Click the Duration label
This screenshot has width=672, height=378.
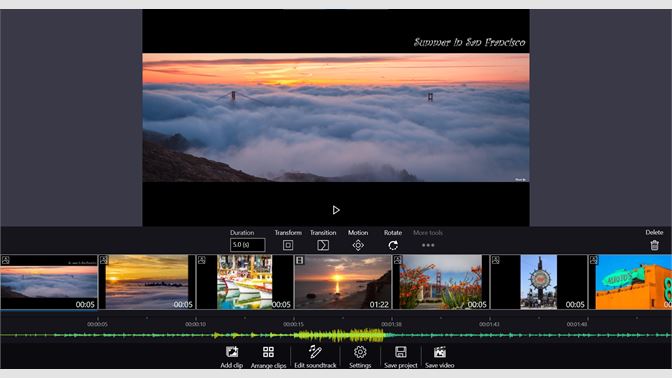(x=242, y=232)
